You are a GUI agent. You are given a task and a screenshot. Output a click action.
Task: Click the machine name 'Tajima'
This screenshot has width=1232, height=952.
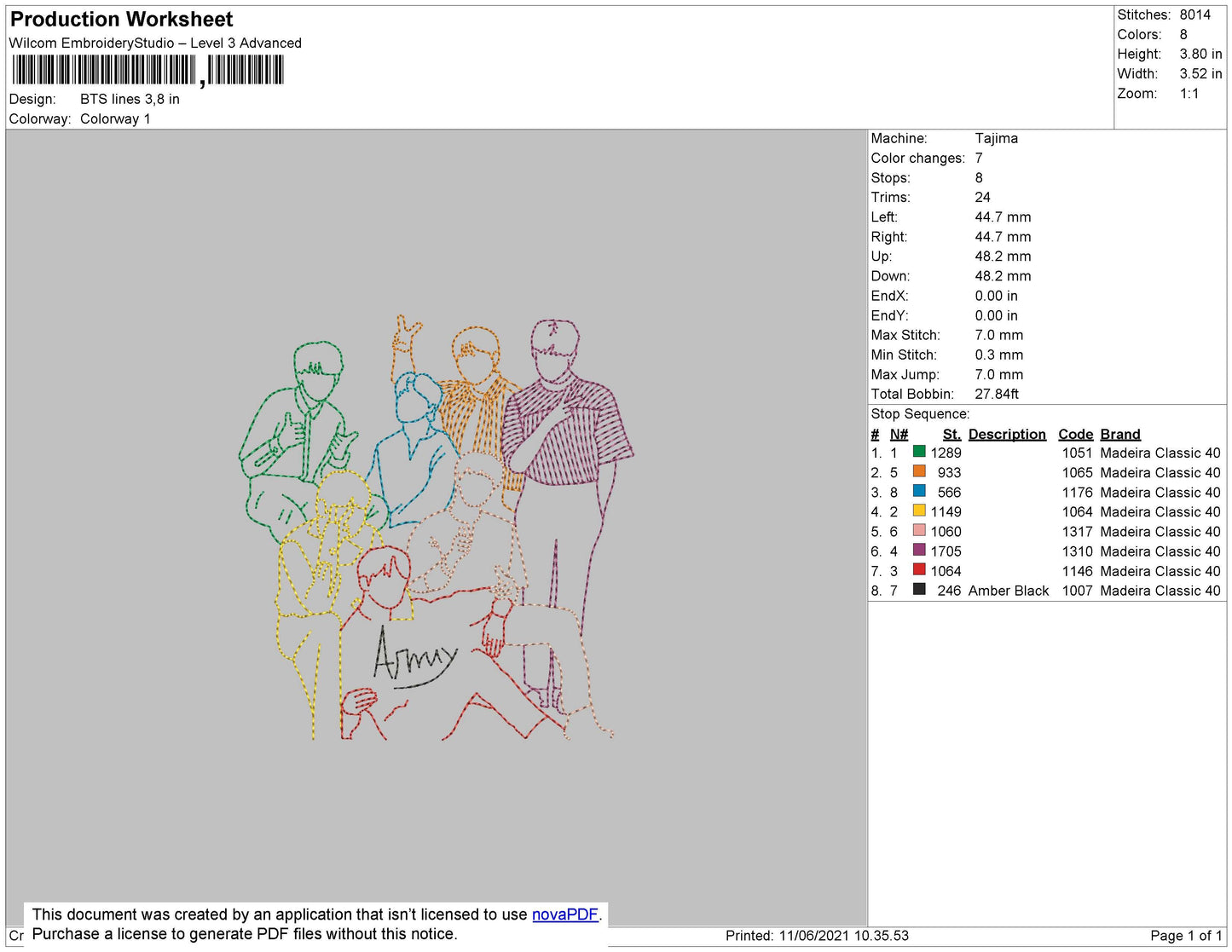(997, 139)
